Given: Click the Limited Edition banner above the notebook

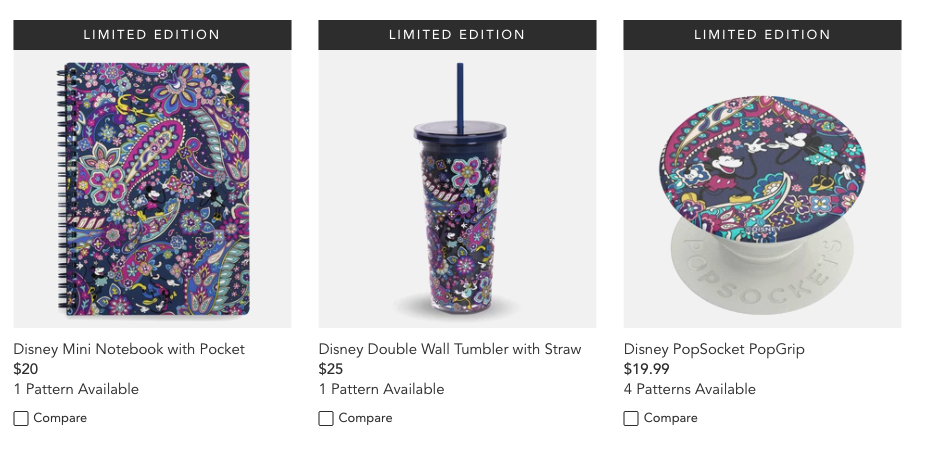Looking at the screenshot, I should click(x=152, y=35).
